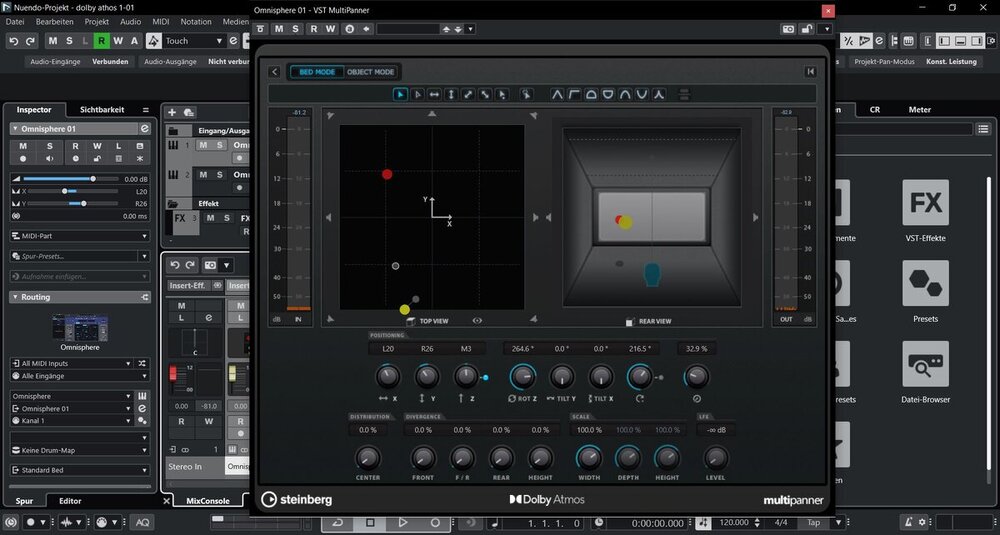
Task: Open Datei-Browser in media panel
Action: (925, 372)
